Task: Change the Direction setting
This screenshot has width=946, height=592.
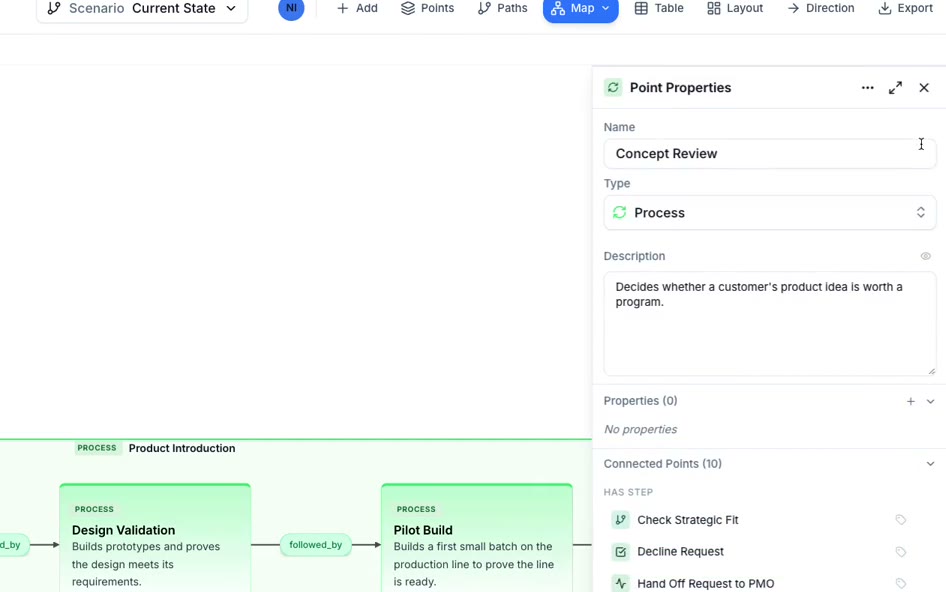Action: pos(821,8)
